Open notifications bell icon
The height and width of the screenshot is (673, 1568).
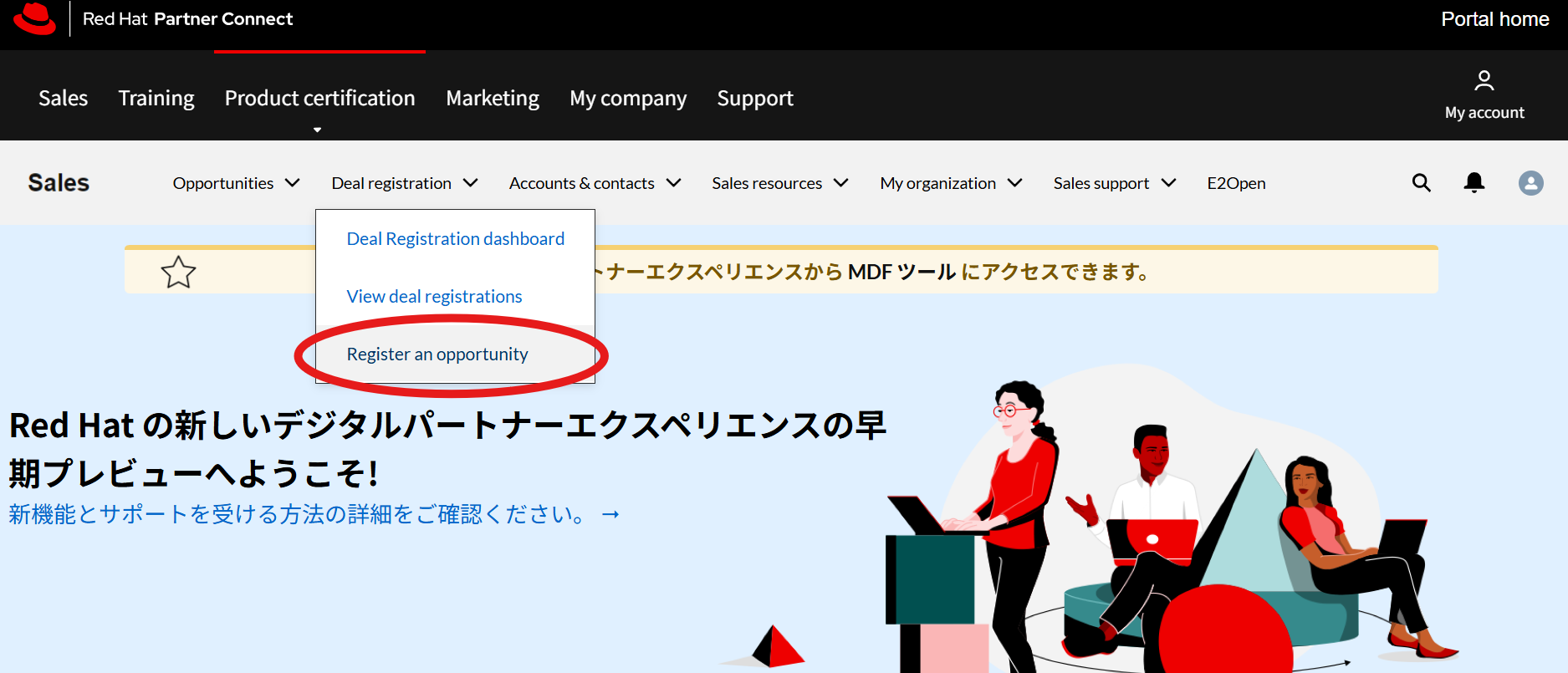click(1474, 183)
